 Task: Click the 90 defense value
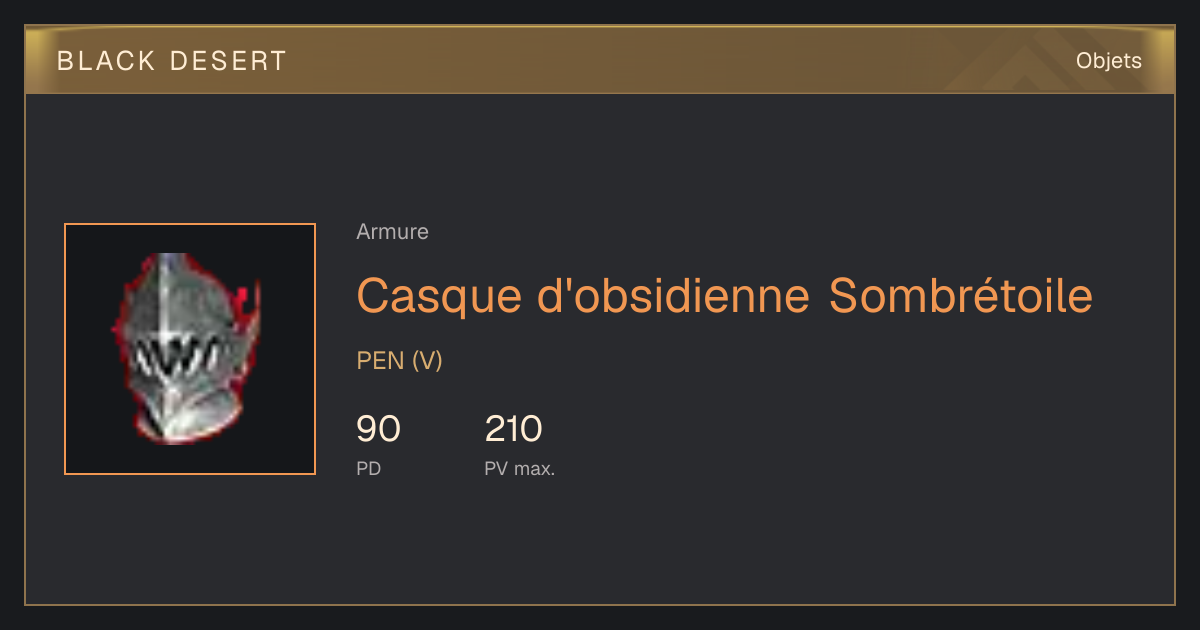[378, 429]
